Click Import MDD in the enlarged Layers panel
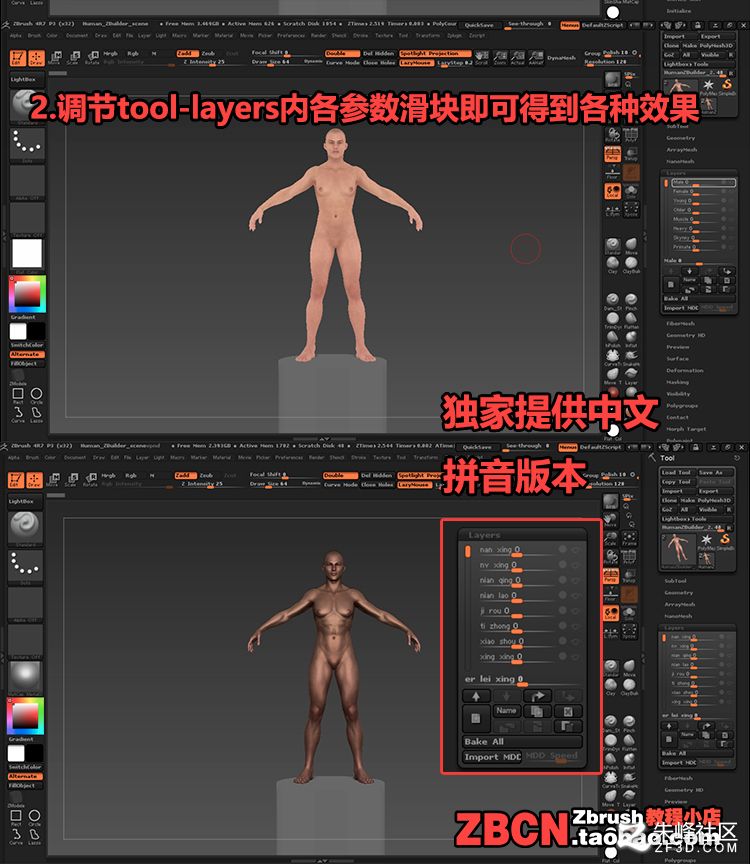The width and height of the screenshot is (750, 864). point(492,757)
